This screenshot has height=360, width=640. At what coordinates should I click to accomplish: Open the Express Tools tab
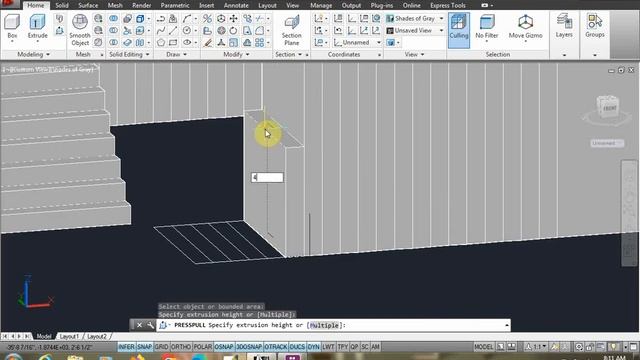[x=448, y=5]
